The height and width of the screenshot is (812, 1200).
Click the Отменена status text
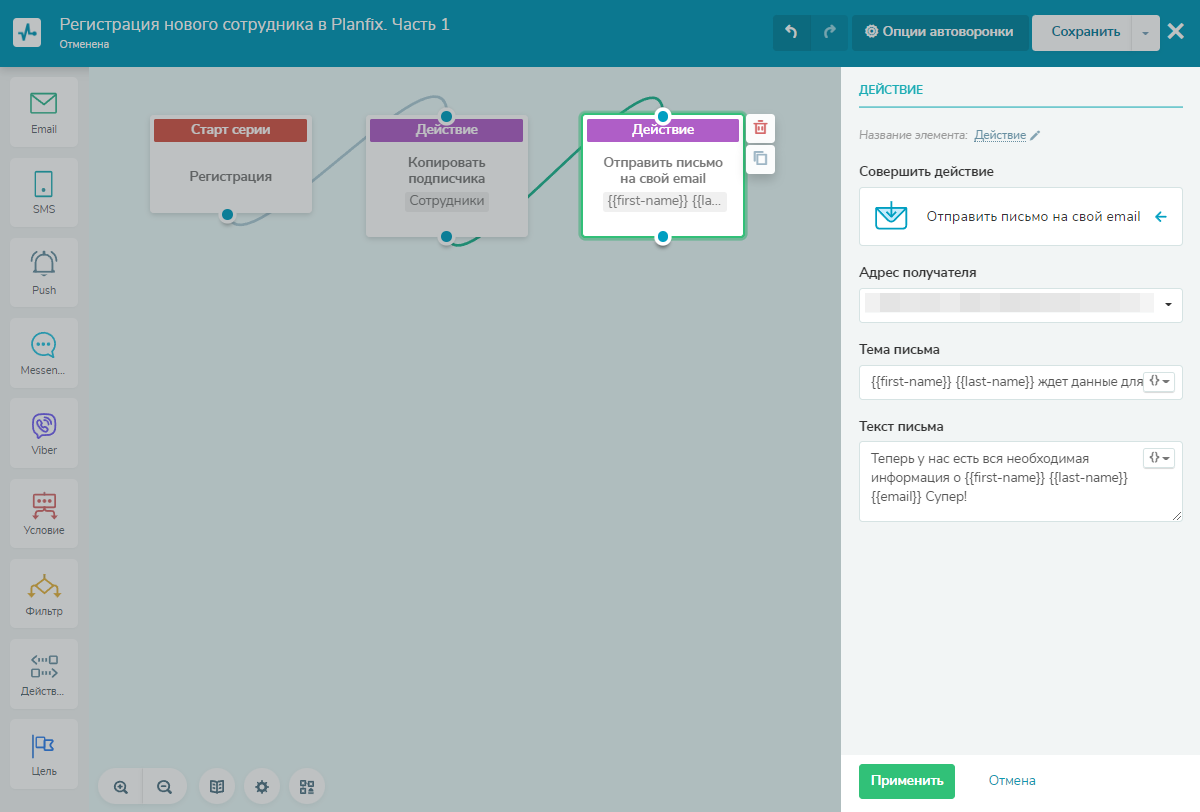[x=85, y=45]
